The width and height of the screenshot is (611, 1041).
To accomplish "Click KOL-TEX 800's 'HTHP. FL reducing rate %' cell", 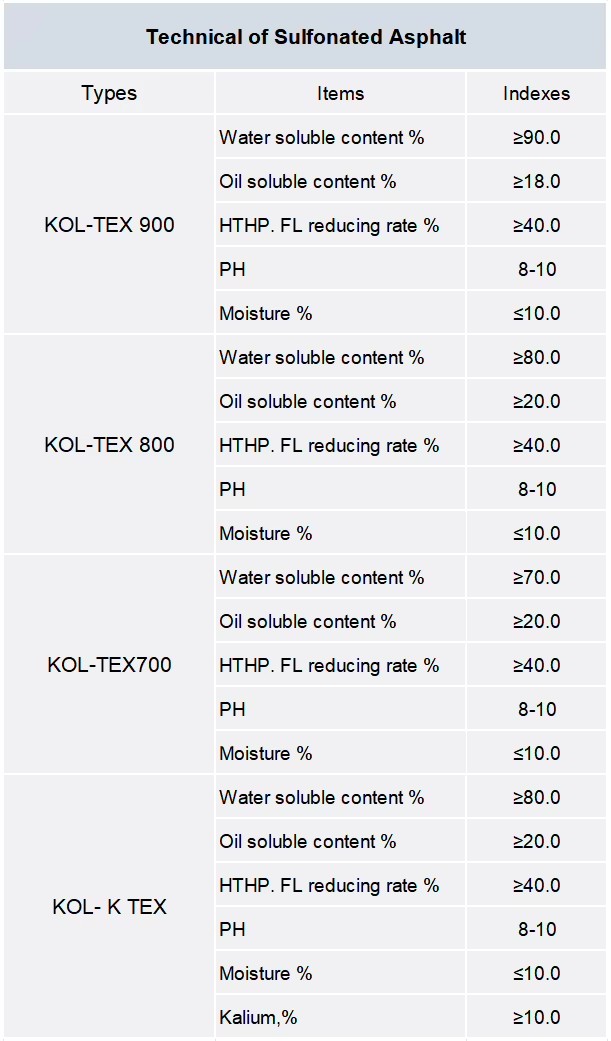I will 340,445.
